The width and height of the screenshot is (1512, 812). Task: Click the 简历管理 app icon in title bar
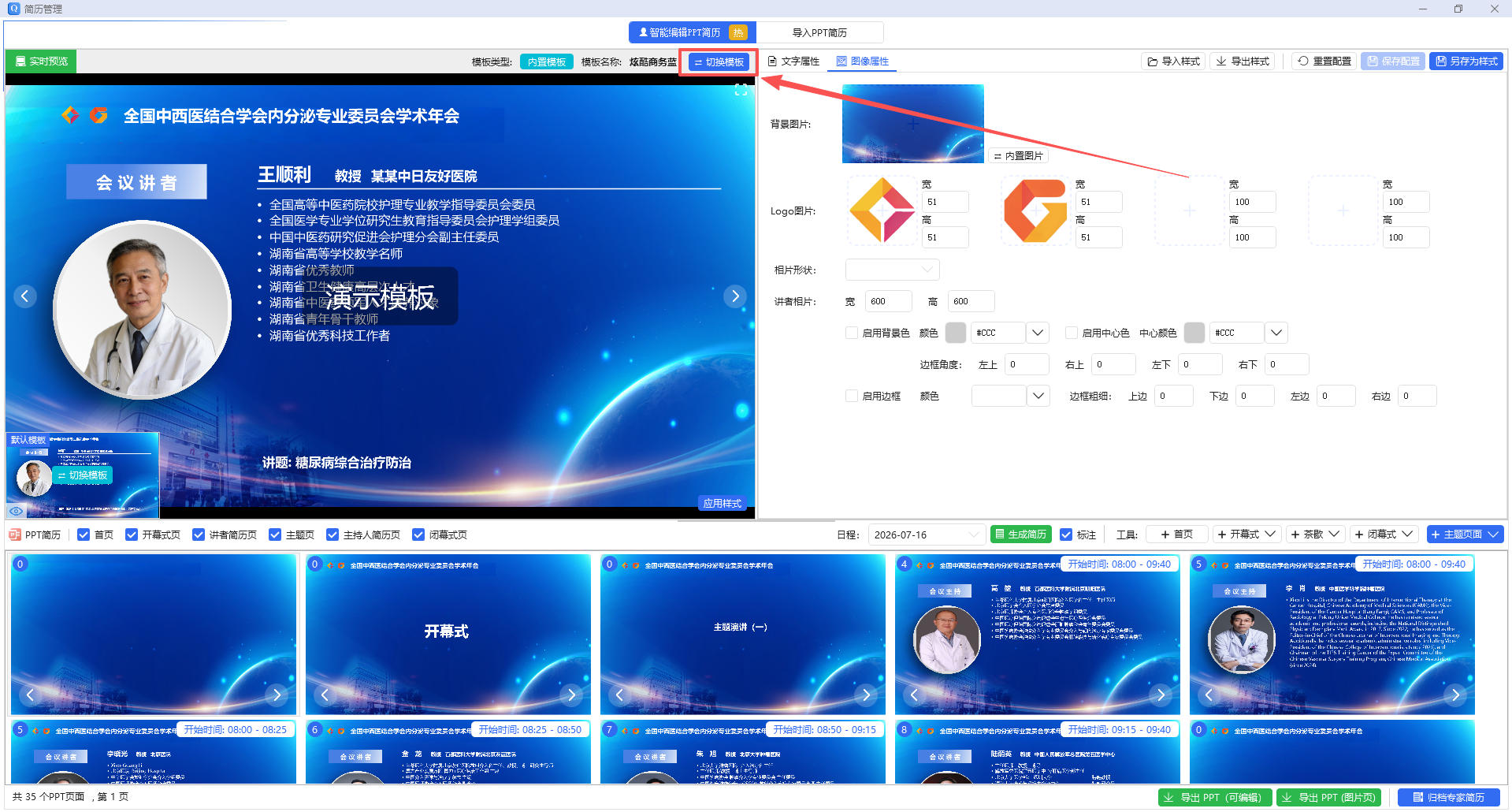coord(13,9)
